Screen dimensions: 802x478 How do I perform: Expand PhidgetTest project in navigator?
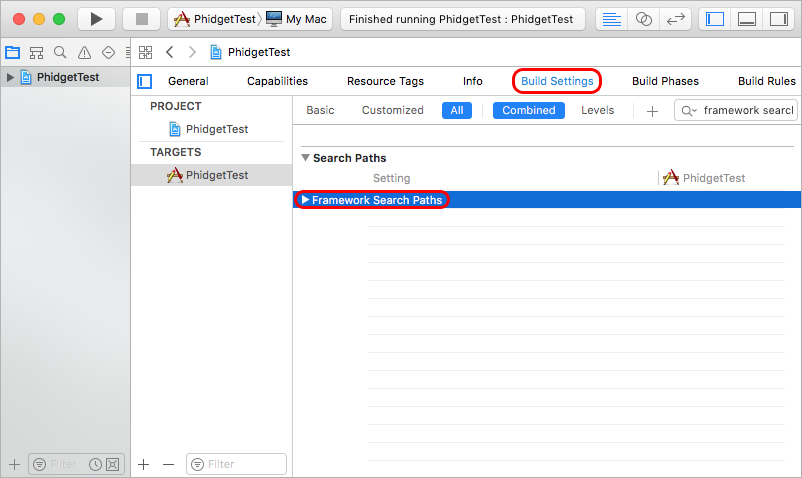pos(10,77)
